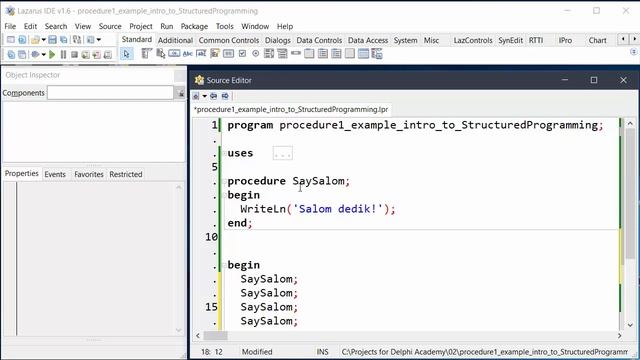Screen dimensions: 640x360
Task: Pick the TFrame component icon
Action: click(x=363, y=53)
